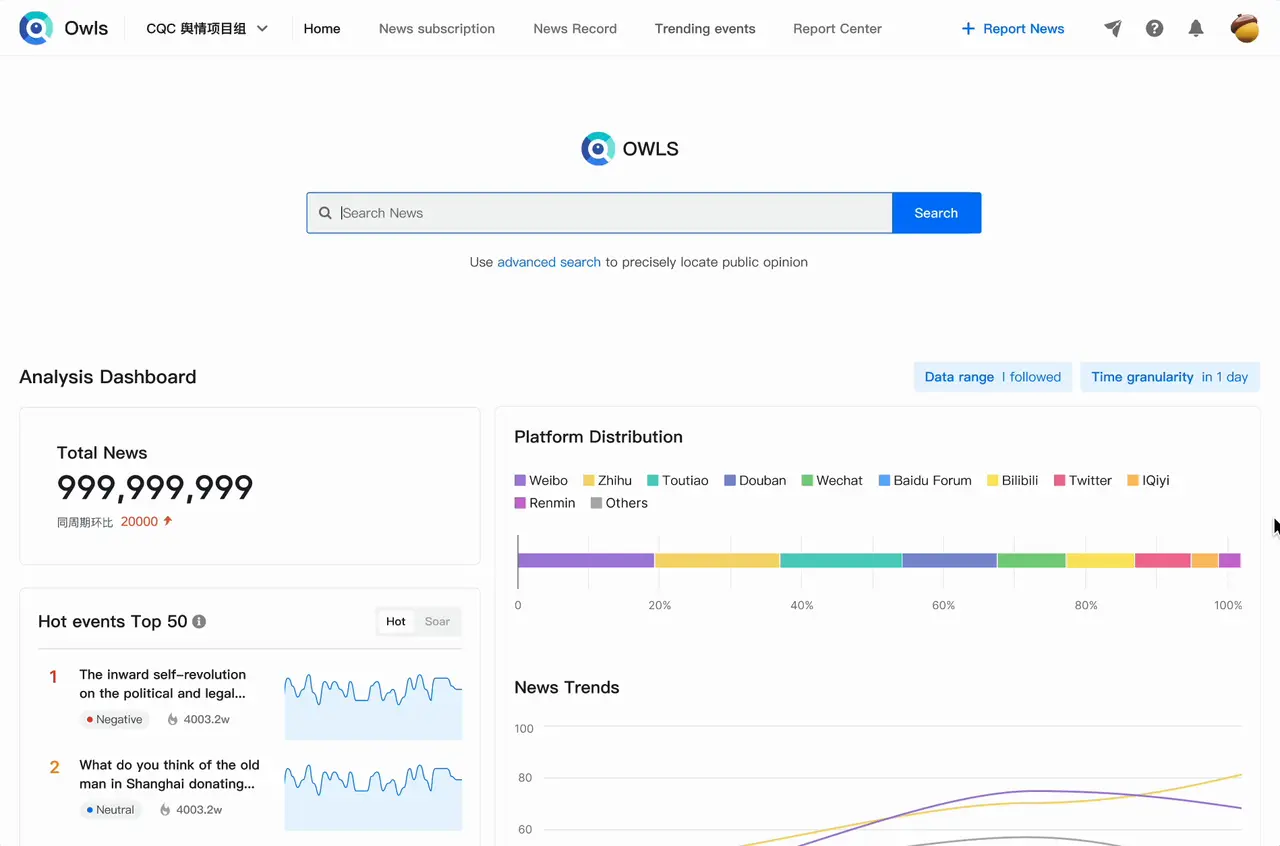The image size is (1280, 846).
Task: Click the flame icon beside first 4003.2w
Action: (172, 719)
